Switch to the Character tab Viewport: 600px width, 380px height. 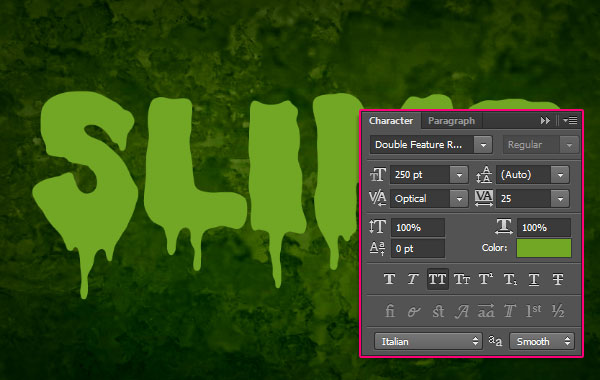click(x=391, y=121)
